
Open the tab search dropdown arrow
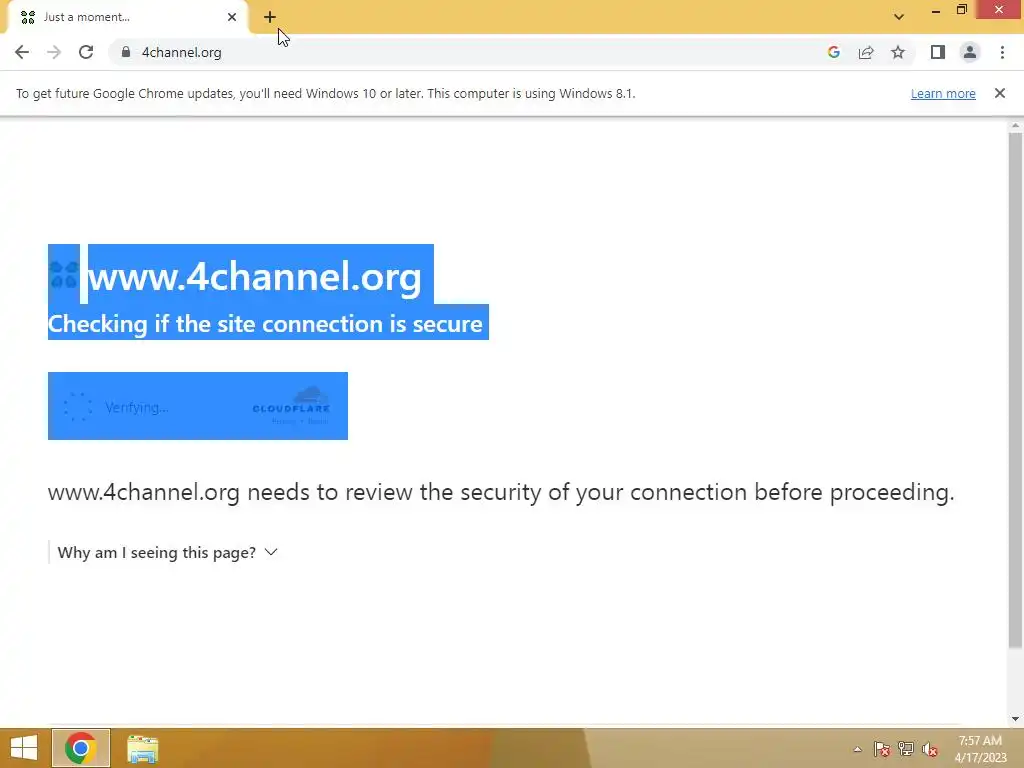click(899, 17)
